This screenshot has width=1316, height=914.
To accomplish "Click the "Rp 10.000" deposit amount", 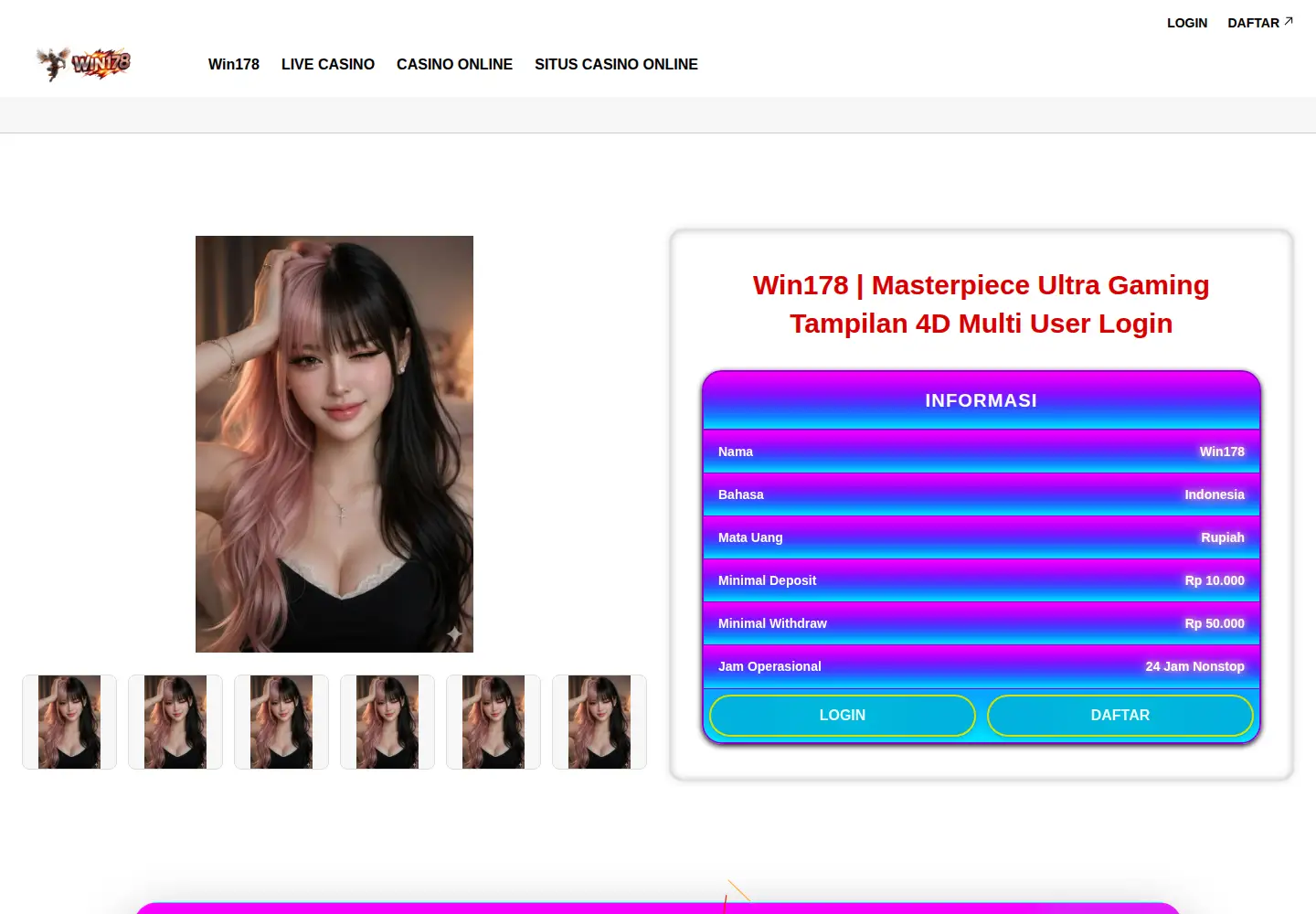I will click(x=1215, y=580).
